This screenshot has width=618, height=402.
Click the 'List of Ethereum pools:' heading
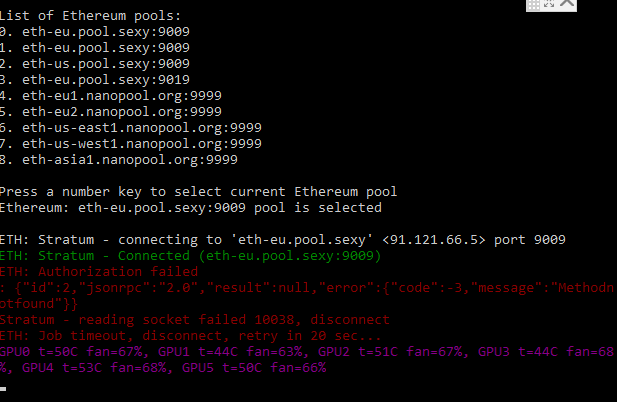(x=90, y=16)
